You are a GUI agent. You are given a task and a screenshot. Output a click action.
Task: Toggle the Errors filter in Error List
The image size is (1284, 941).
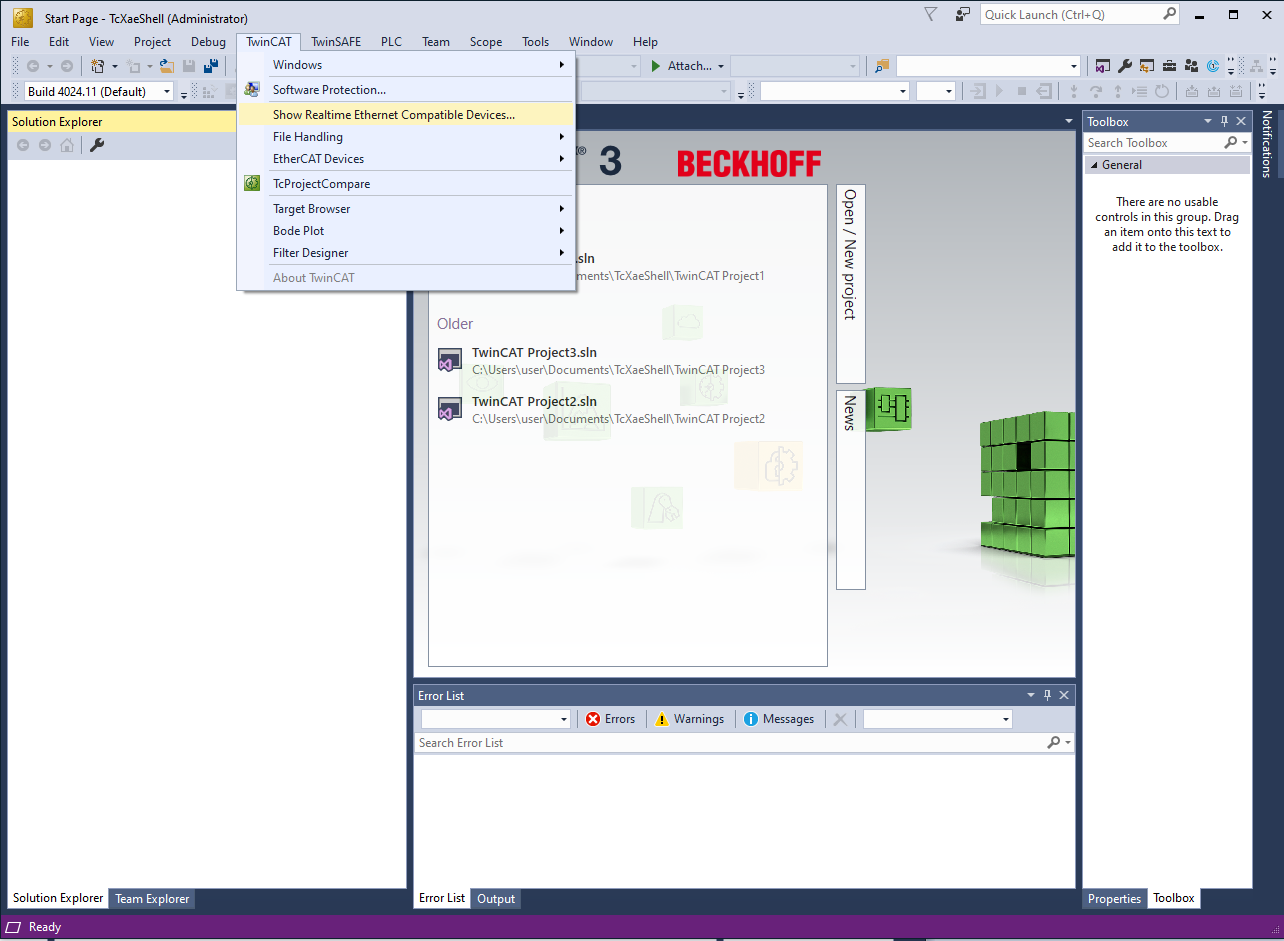[x=610, y=719]
